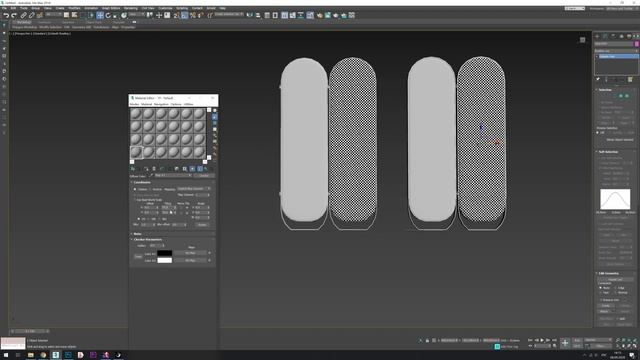Open Render Setup from the toolbar
The image size is (640, 360).
pyautogui.click(x=319, y=15)
